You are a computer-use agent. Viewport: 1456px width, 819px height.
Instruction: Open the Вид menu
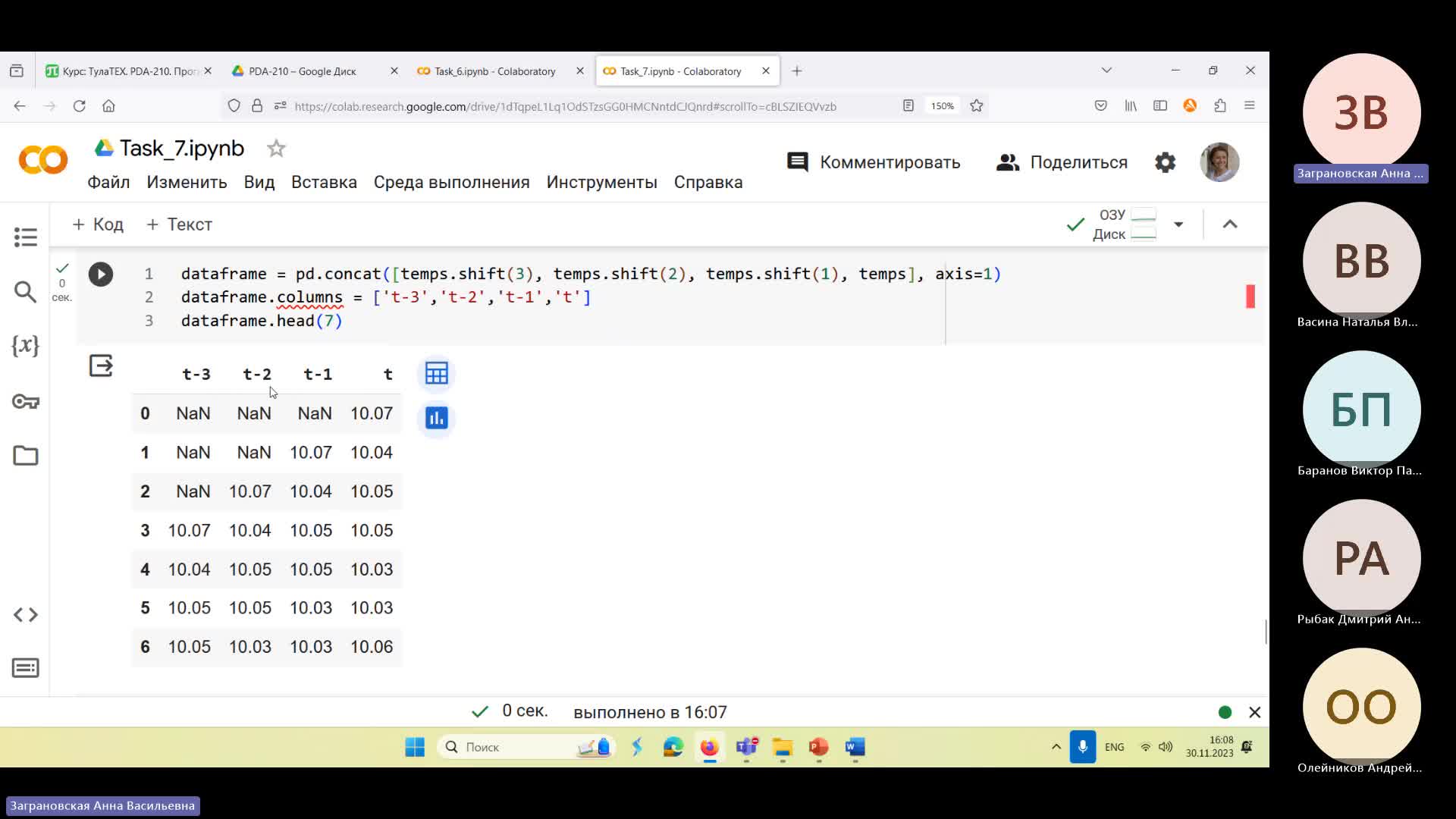coord(259,183)
